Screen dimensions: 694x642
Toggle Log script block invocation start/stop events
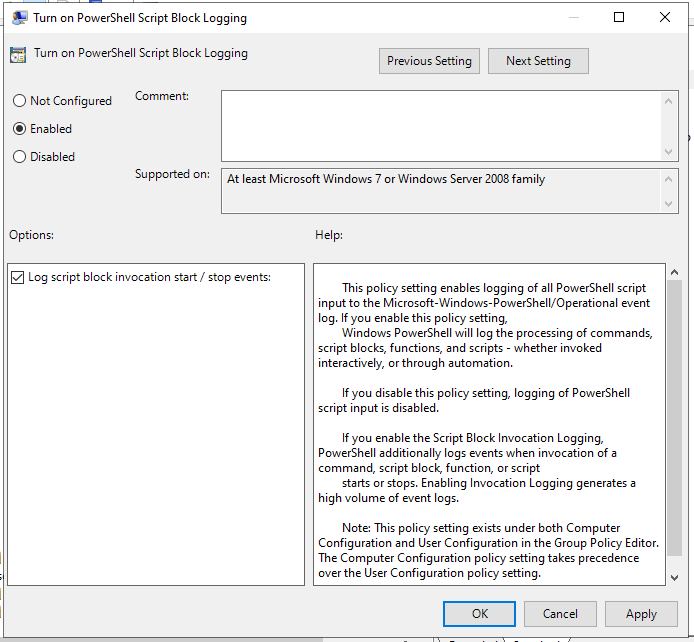(x=17, y=277)
